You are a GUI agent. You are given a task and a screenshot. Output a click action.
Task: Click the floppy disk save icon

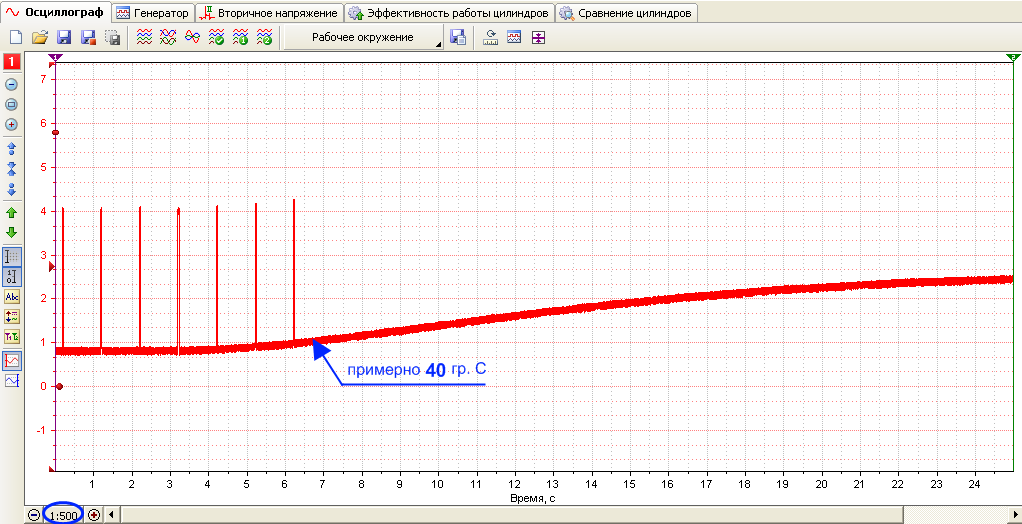tap(65, 38)
